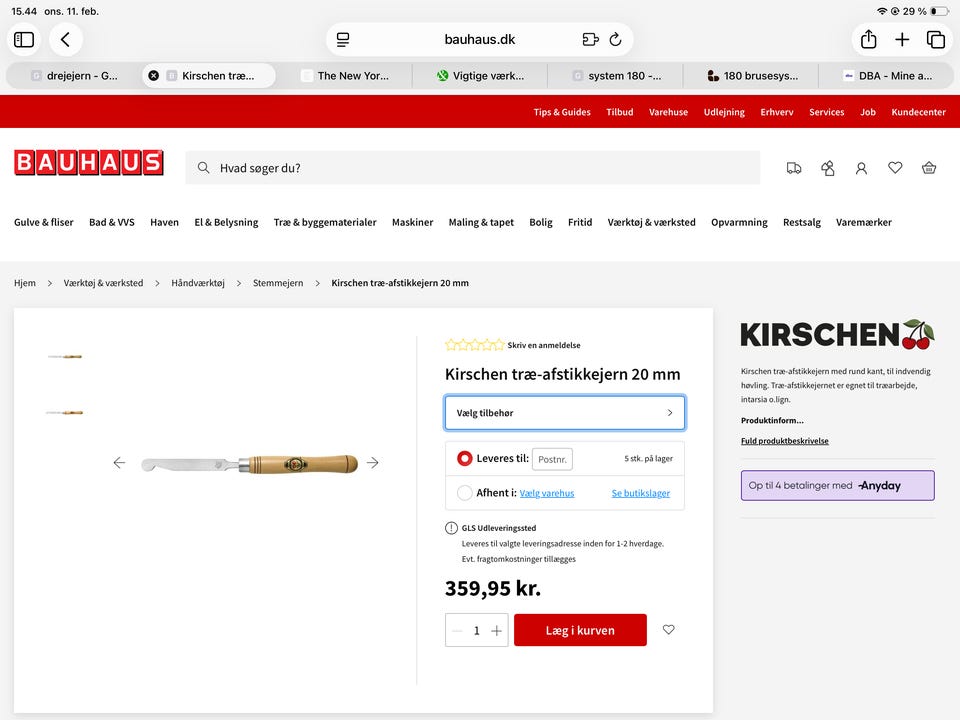The image size is (960, 720).
Task: Open the El & Belysning menu
Action: (x=226, y=222)
